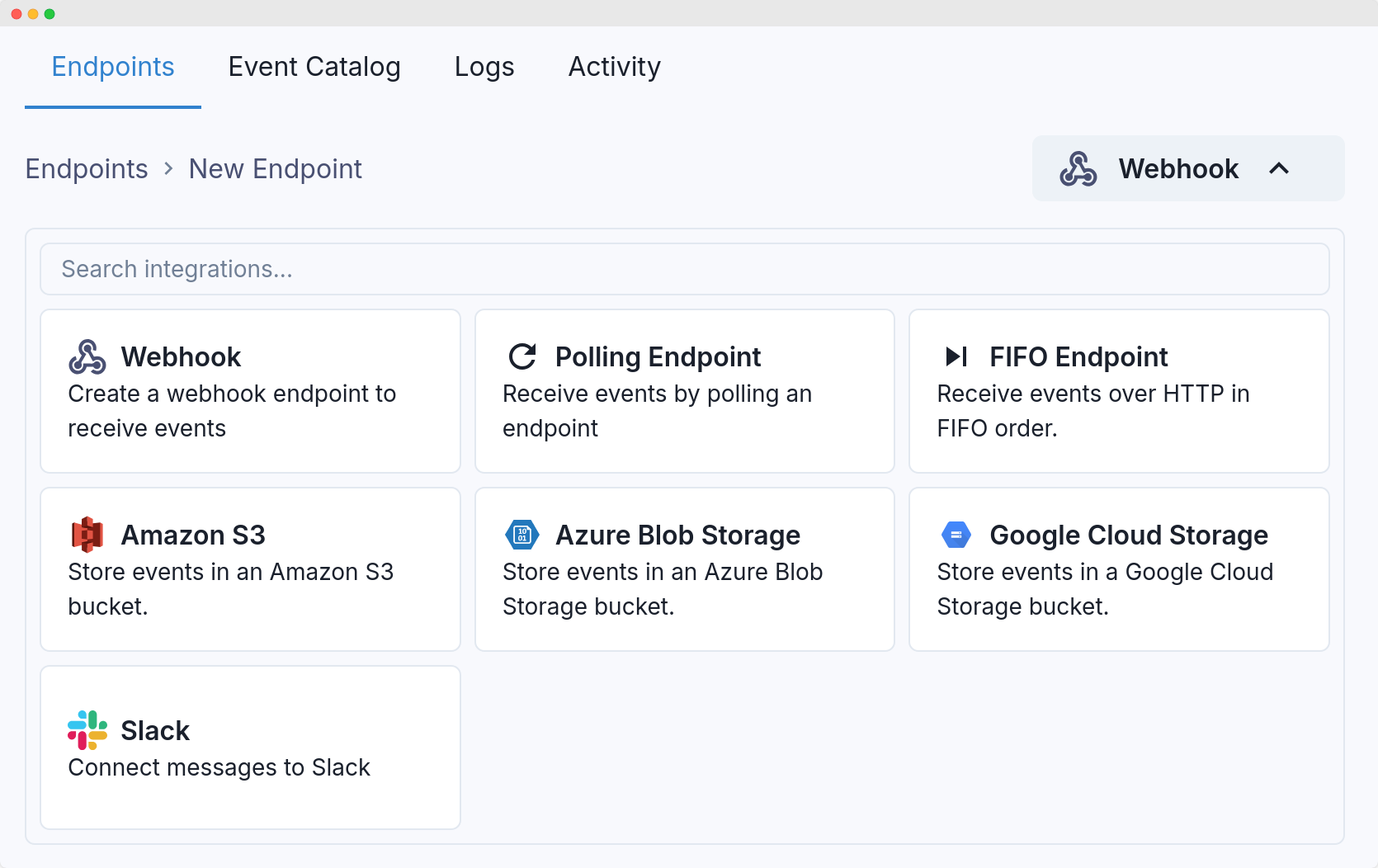Click the FIFO Endpoint play-to-bar icon
This screenshot has height=868, width=1378.
click(956, 356)
